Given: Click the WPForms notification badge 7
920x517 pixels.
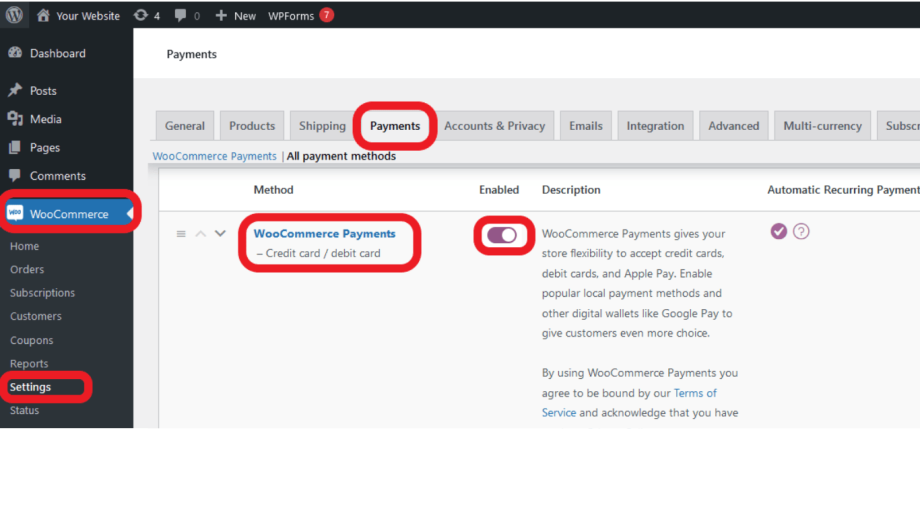Looking at the screenshot, I should [x=327, y=15].
